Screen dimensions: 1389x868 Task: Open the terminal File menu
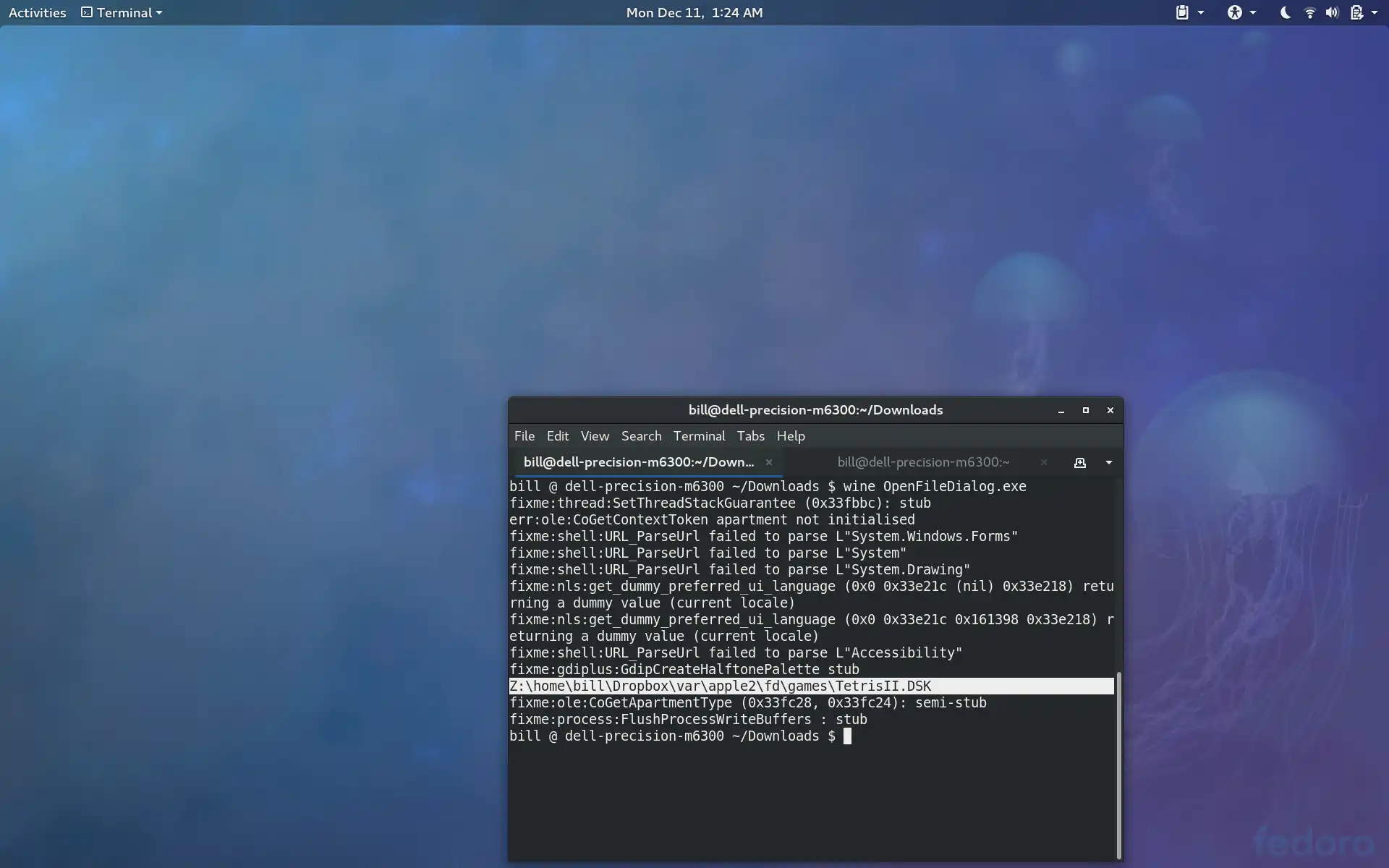click(524, 436)
